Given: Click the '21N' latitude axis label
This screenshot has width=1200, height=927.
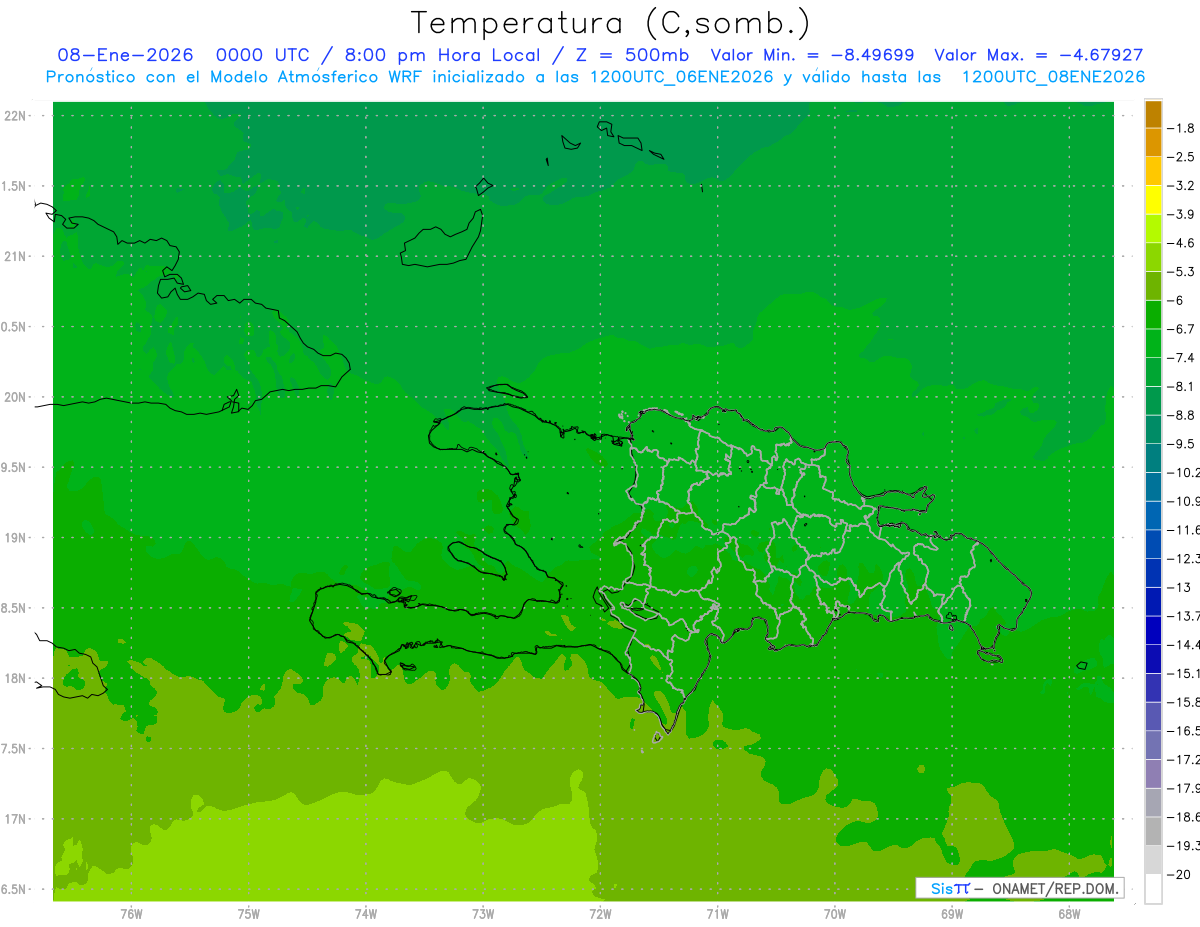Looking at the screenshot, I should pos(15,256).
